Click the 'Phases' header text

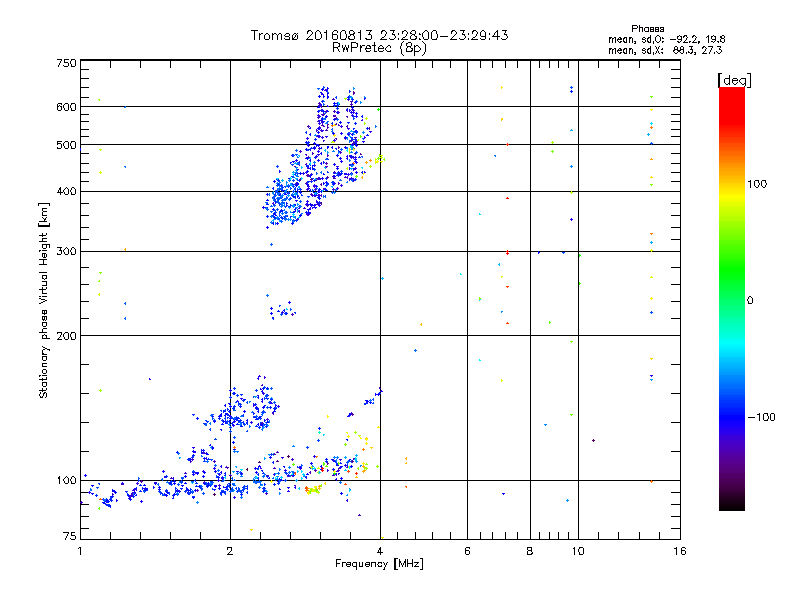pos(647,29)
